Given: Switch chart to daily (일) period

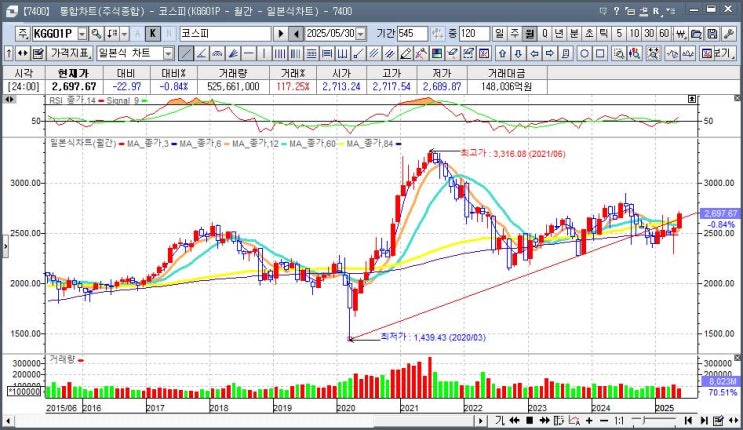Looking at the screenshot, I should click(x=499, y=34).
